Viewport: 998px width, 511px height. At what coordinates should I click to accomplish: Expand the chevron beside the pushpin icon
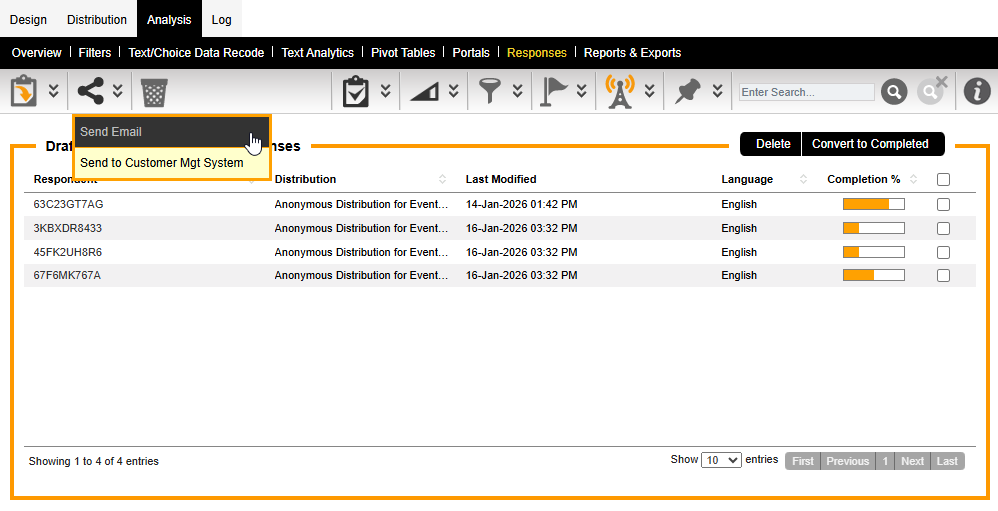(x=717, y=92)
